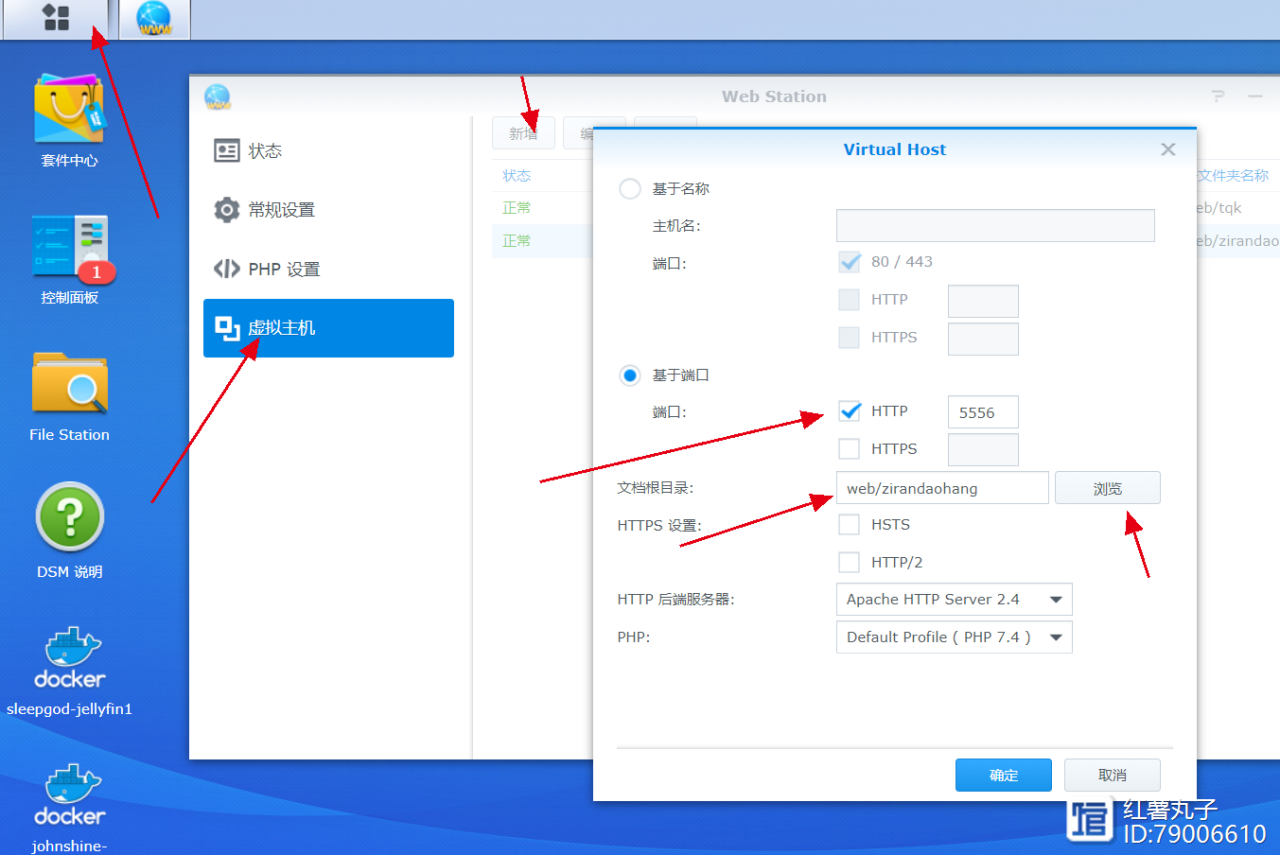Viewport: 1280px width, 855px height.
Task: Click 浏览 to browse document root
Action: [1108, 489]
